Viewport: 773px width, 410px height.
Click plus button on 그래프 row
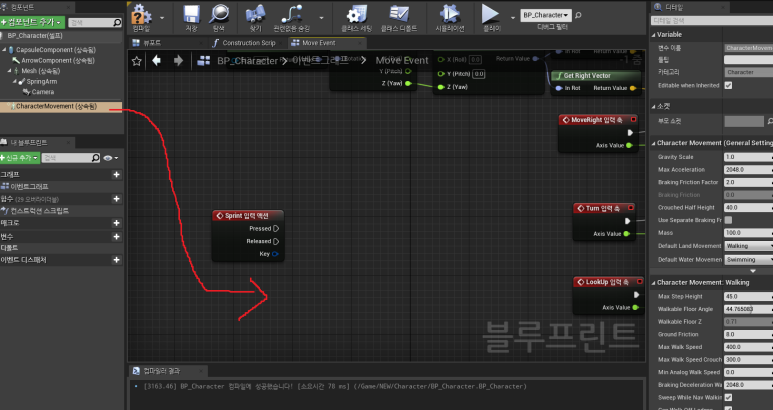click(x=116, y=174)
